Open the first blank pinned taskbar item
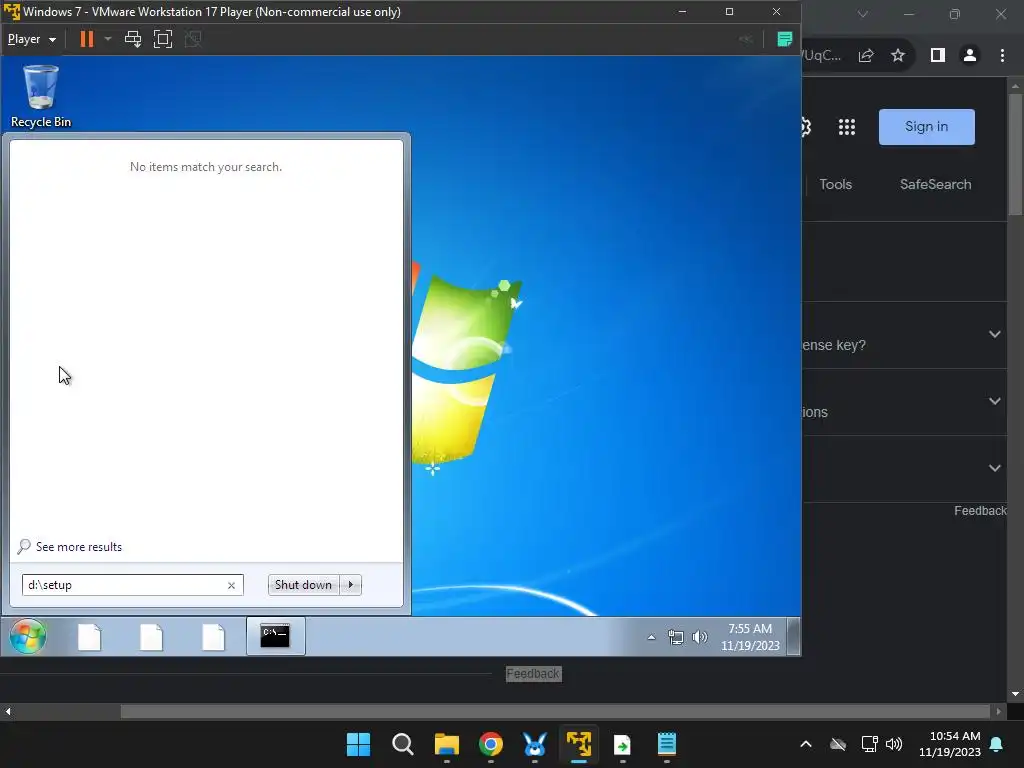The width and height of the screenshot is (1024, 768). click(x=89, y=637)
